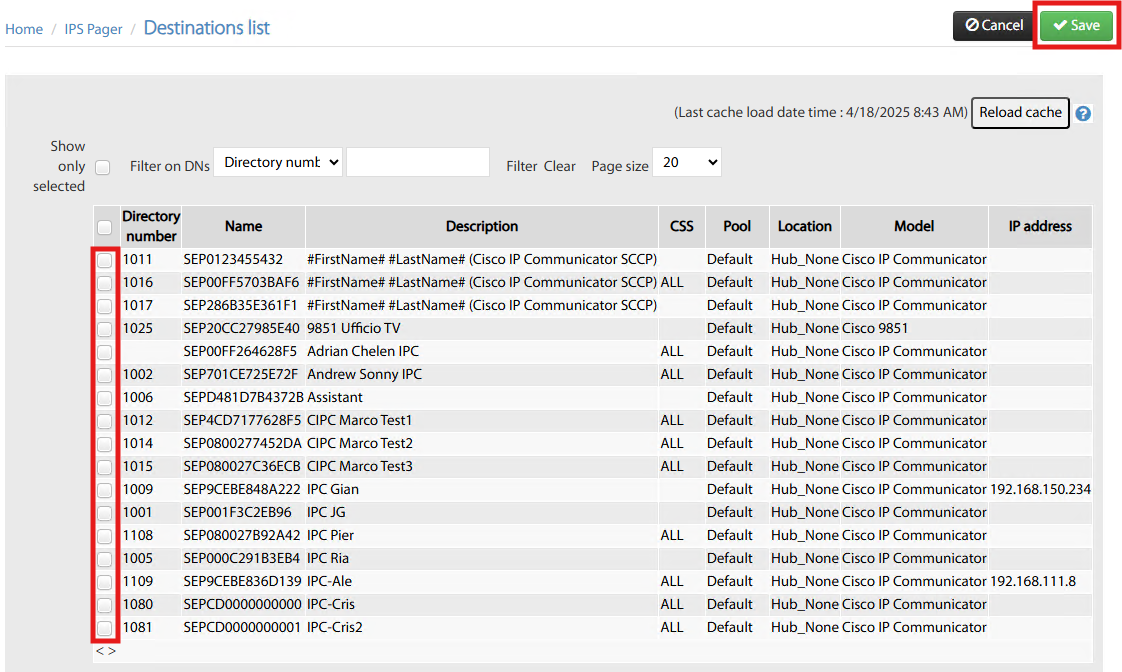The height and width of the screenshot is (672, 1122).
Task: Check the box for directory number 1011
Action: point(105,260)
